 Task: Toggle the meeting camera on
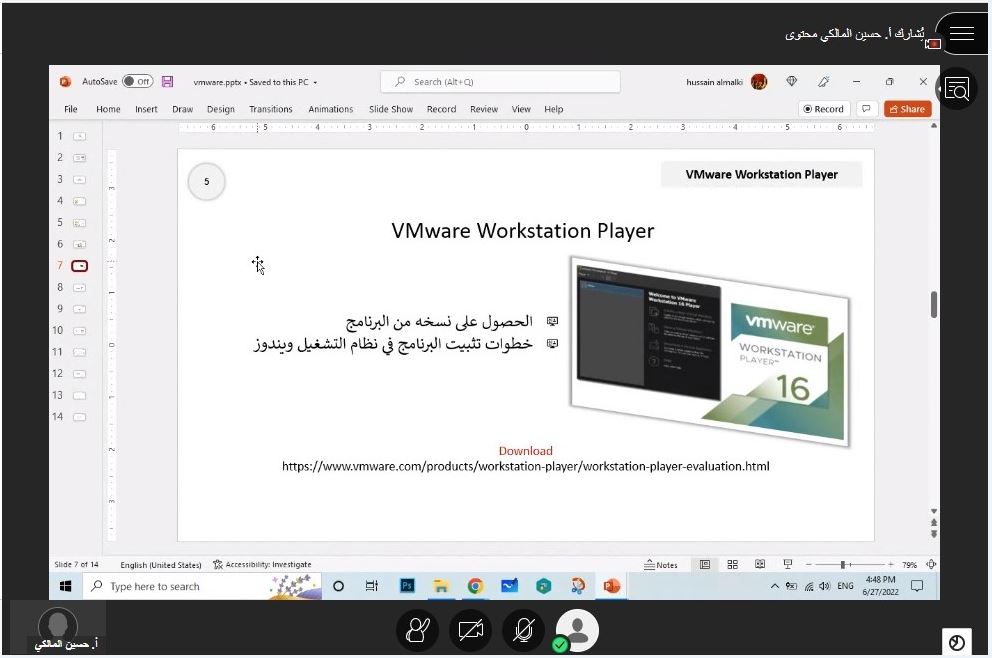click(x=470, y=631)
